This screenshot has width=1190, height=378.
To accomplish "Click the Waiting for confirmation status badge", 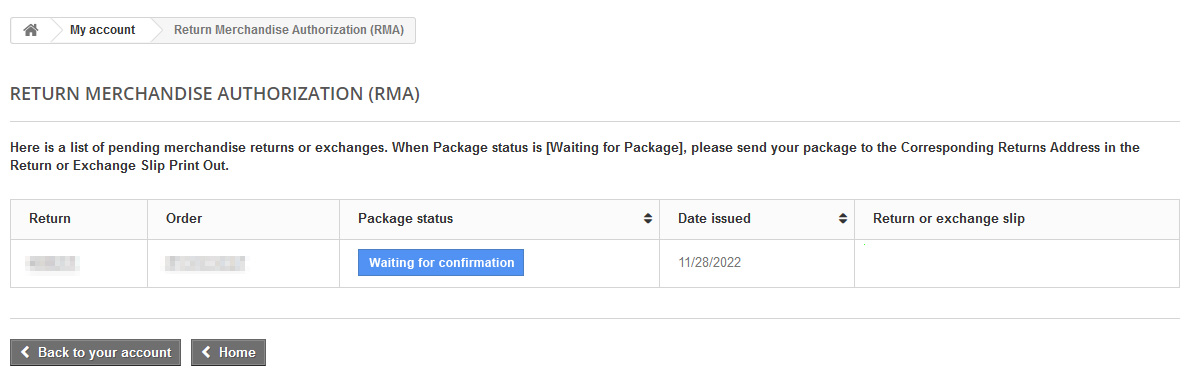I will click(441, 263).
